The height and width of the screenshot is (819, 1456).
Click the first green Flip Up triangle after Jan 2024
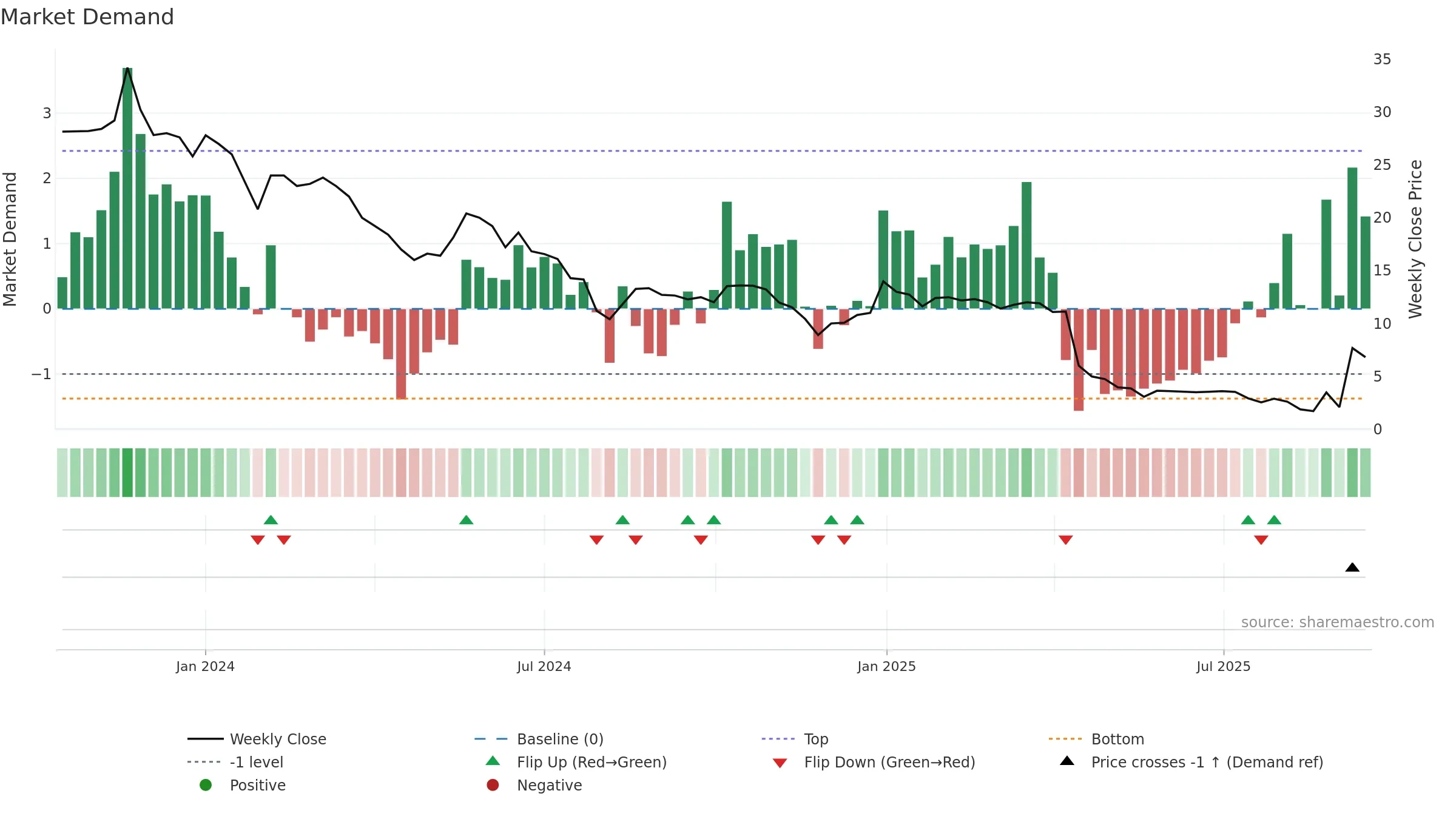(x=271, y=519)
